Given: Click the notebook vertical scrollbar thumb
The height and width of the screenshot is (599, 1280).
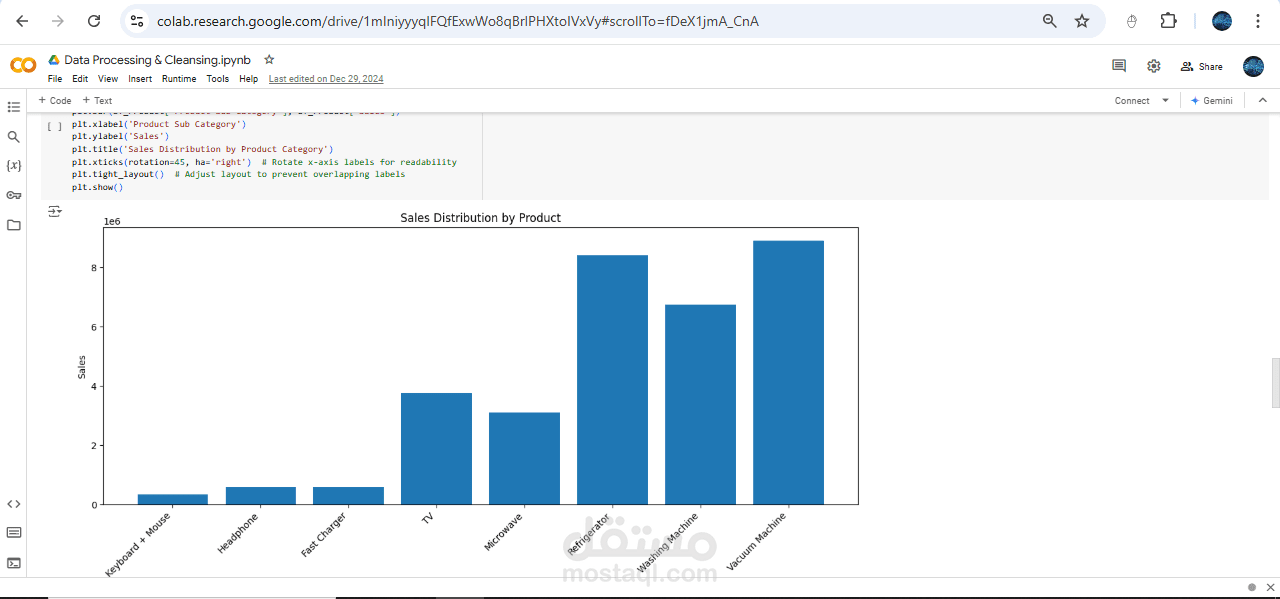Looking at the screenshot, I should [1275, 383].
